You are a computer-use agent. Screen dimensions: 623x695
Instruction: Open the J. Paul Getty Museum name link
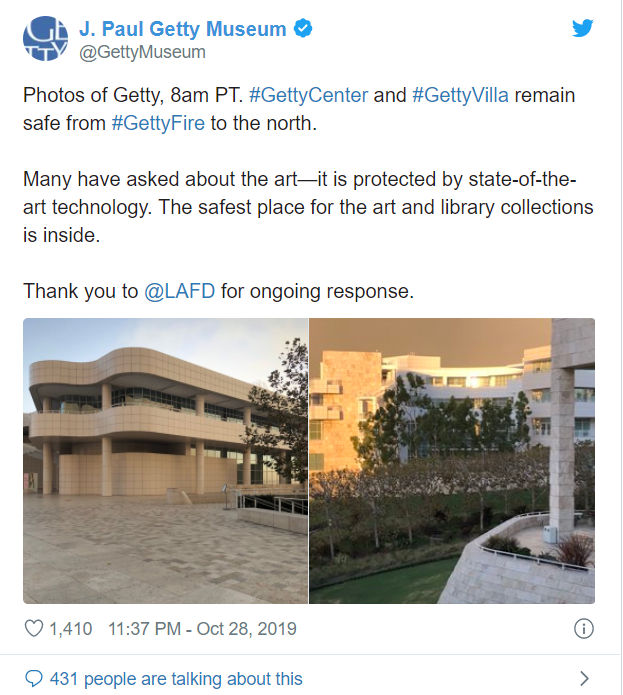click(x=182, y=28)
